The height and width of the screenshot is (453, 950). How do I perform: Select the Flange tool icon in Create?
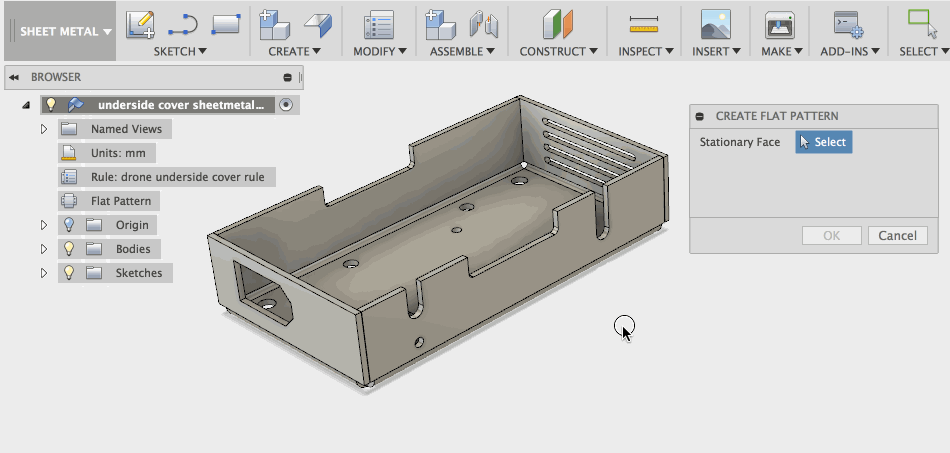coord(317,24)
